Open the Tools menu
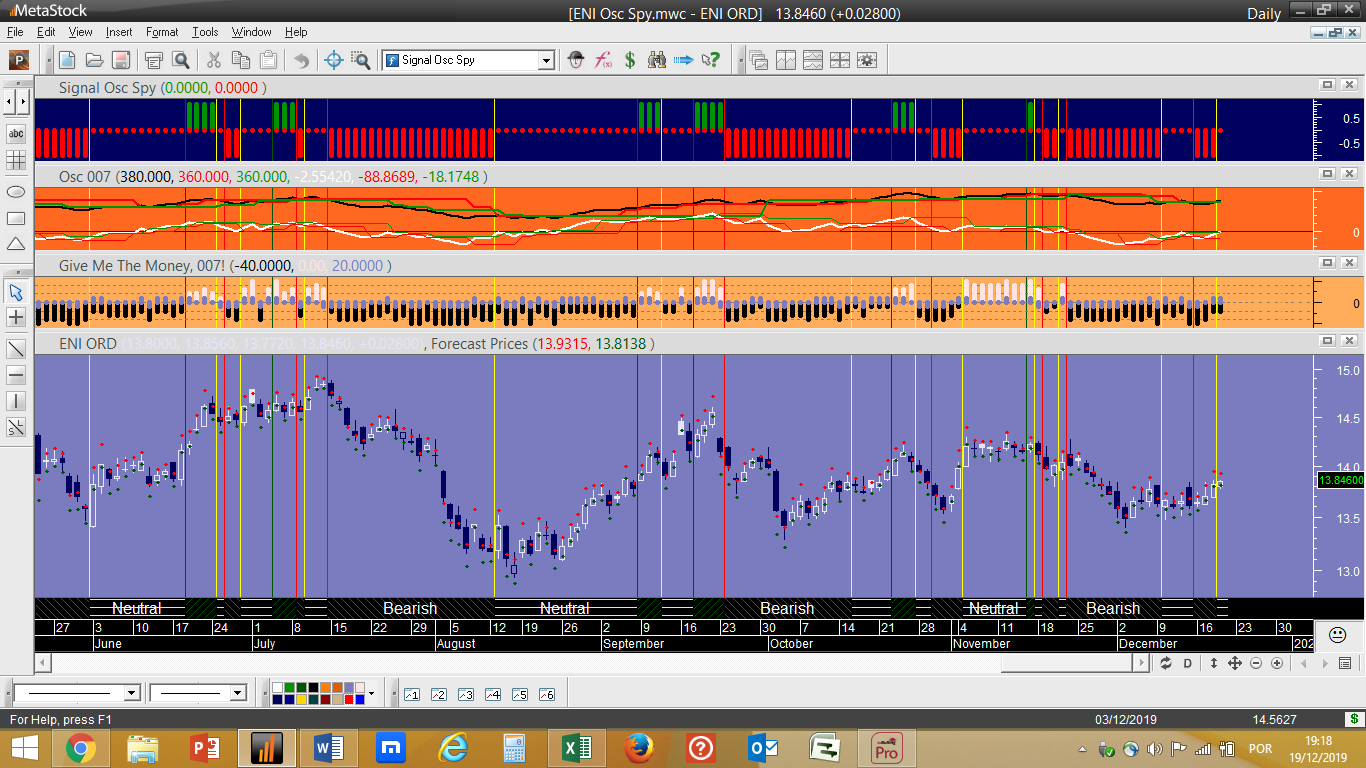The width and height of the screenshot is (1366, 768). coord(205,32)
